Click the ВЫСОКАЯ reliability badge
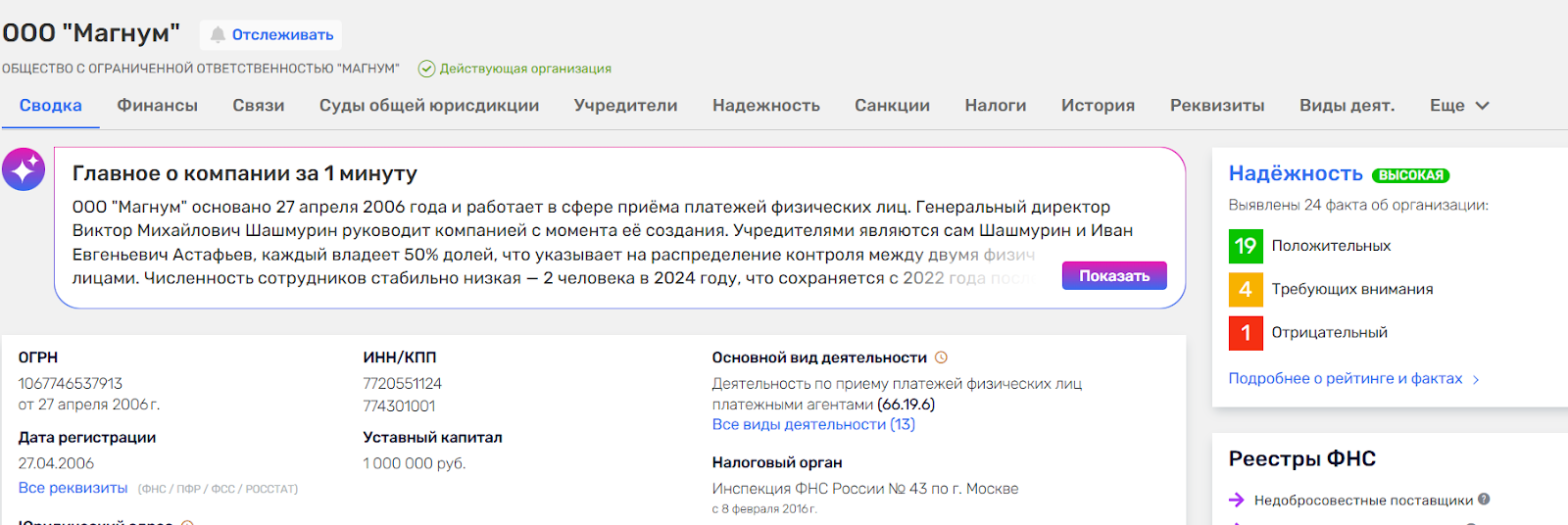This screenshot has height=525, width=1568. 1410,175
